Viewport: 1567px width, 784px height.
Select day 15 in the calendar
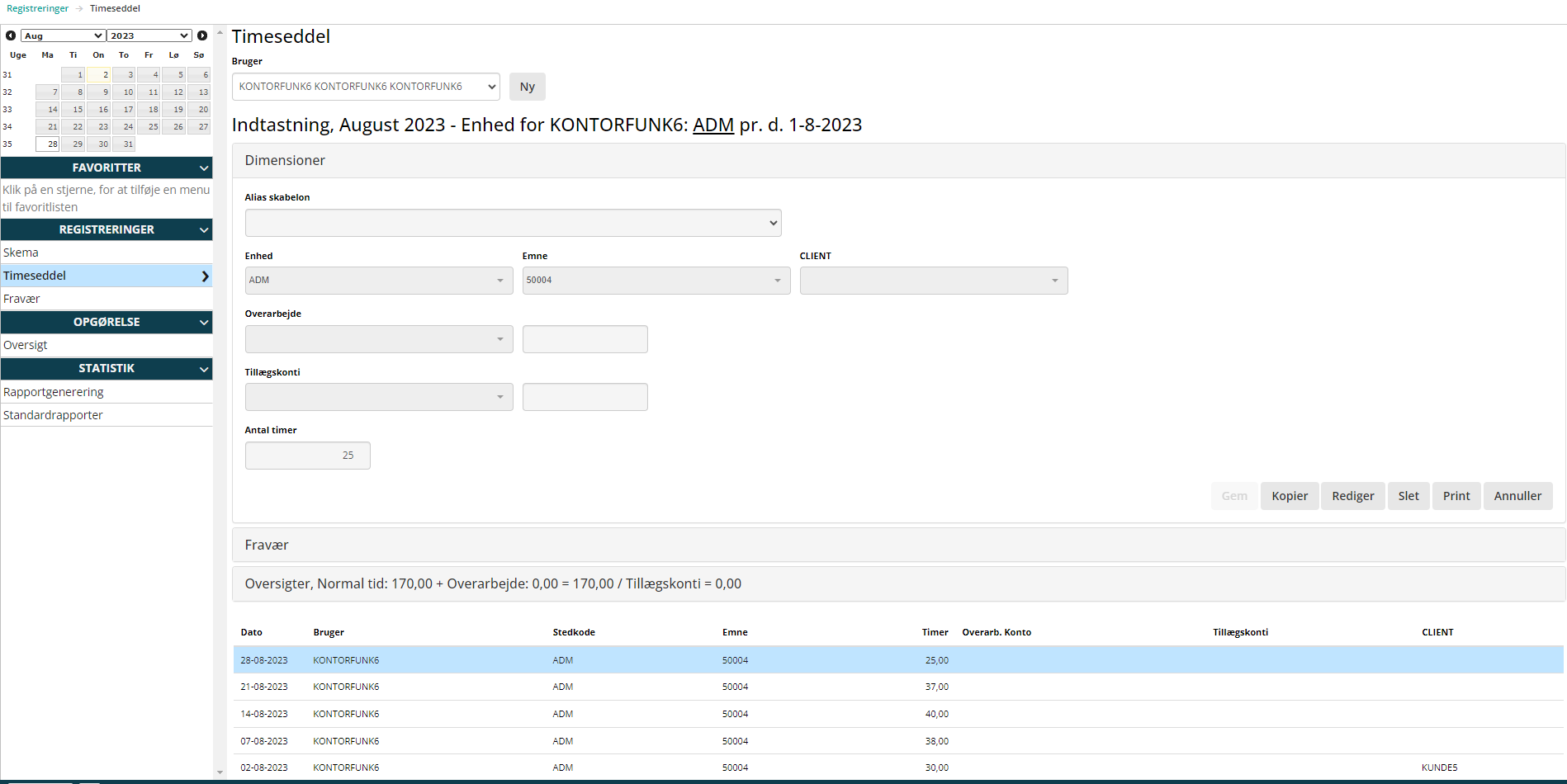(x=74, y=110)
